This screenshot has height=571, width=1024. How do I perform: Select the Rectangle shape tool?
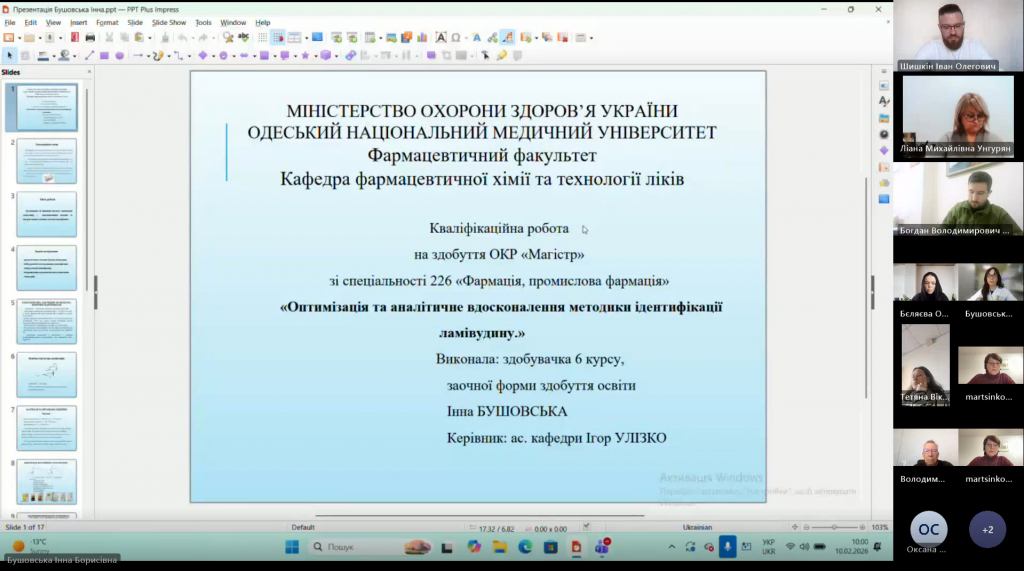click(104, 56)
